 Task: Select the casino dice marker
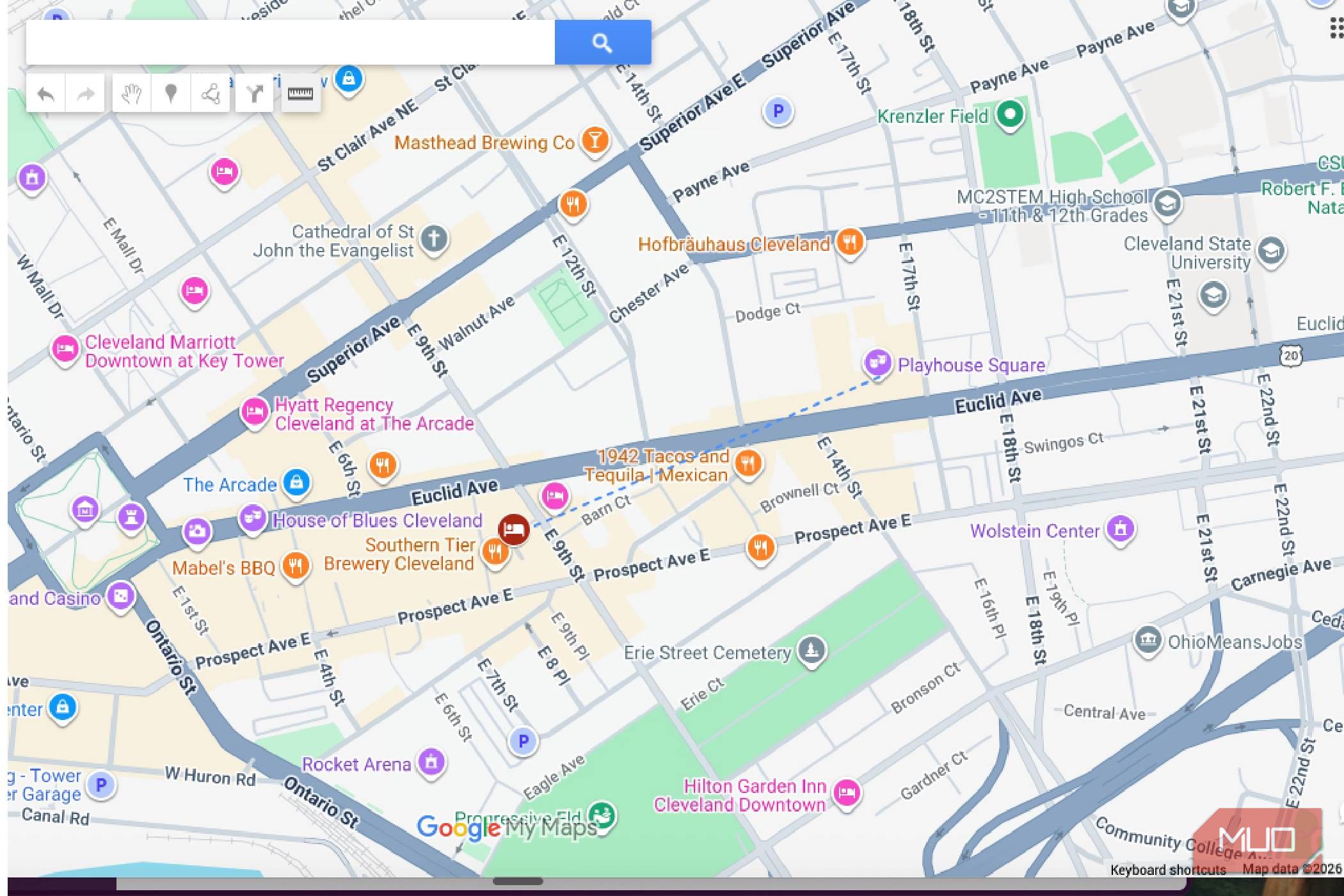click(121, 597)
